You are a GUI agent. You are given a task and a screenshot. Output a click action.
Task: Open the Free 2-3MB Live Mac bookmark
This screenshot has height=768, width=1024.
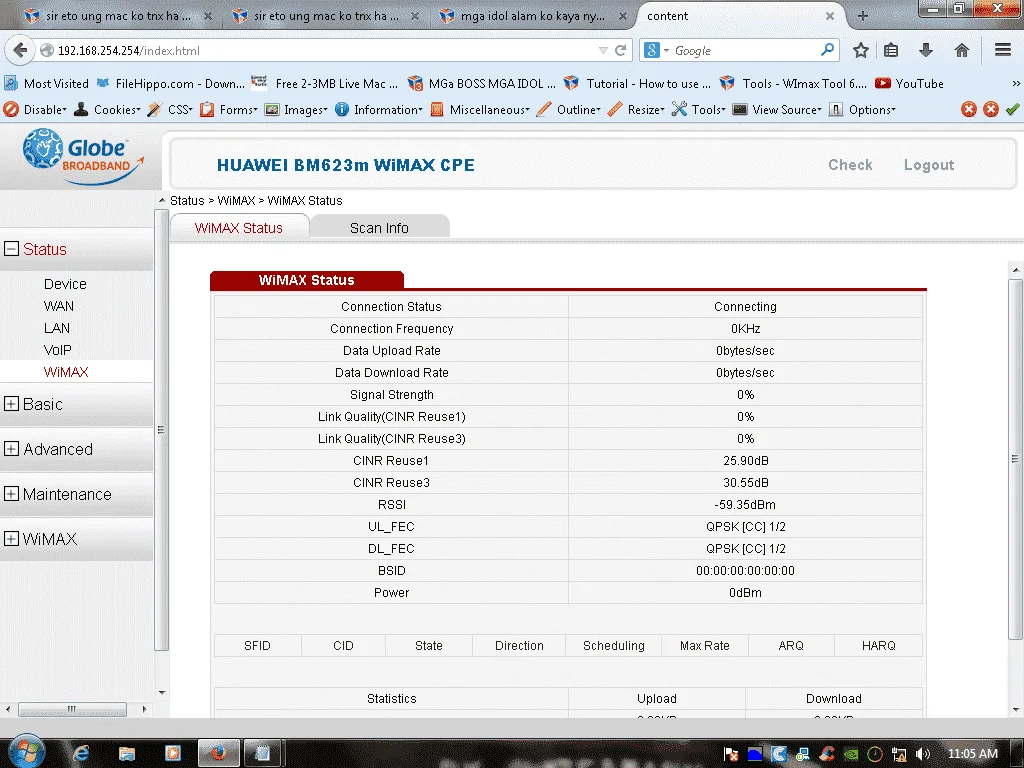click(x=324, y=84)
